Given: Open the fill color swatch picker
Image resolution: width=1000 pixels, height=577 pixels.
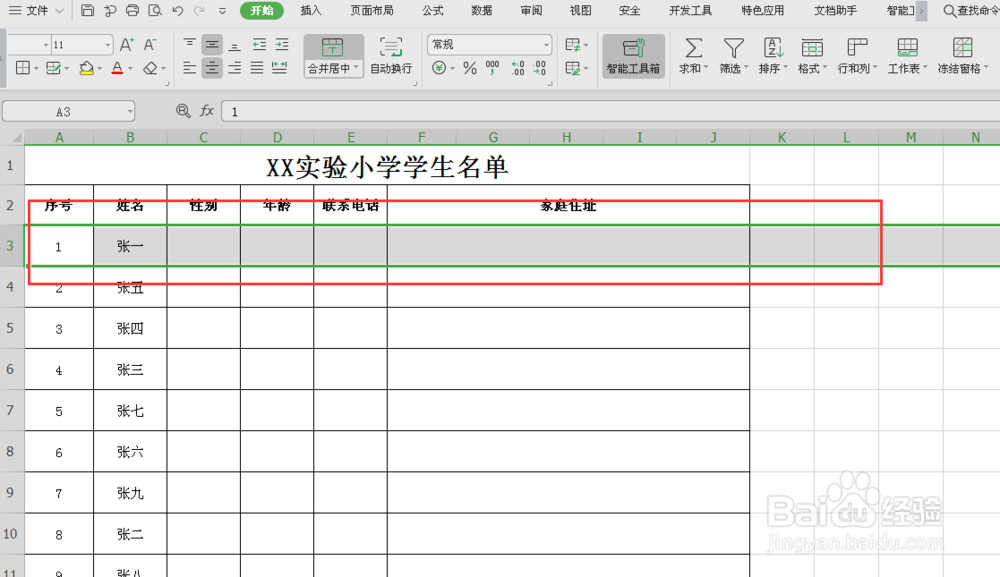Looking at the screenshot, I should coord(98,70).
